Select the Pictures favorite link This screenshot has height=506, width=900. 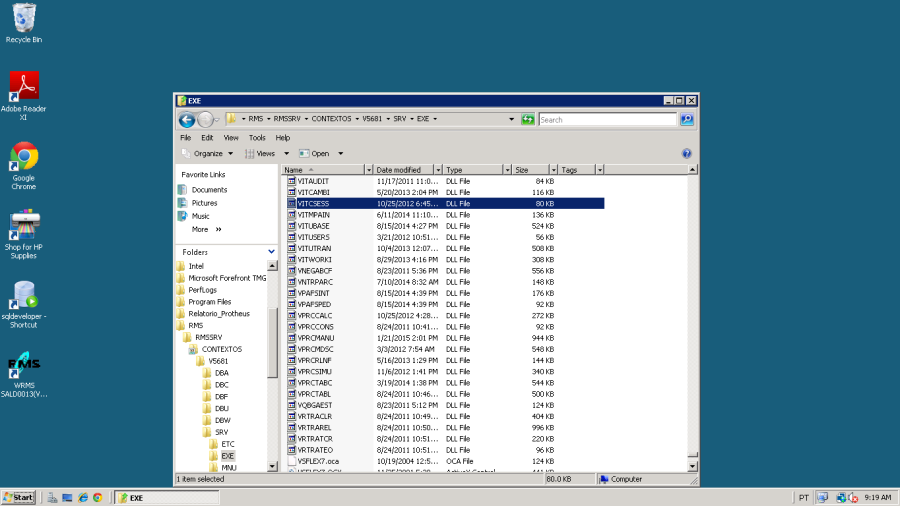[204, 203]
